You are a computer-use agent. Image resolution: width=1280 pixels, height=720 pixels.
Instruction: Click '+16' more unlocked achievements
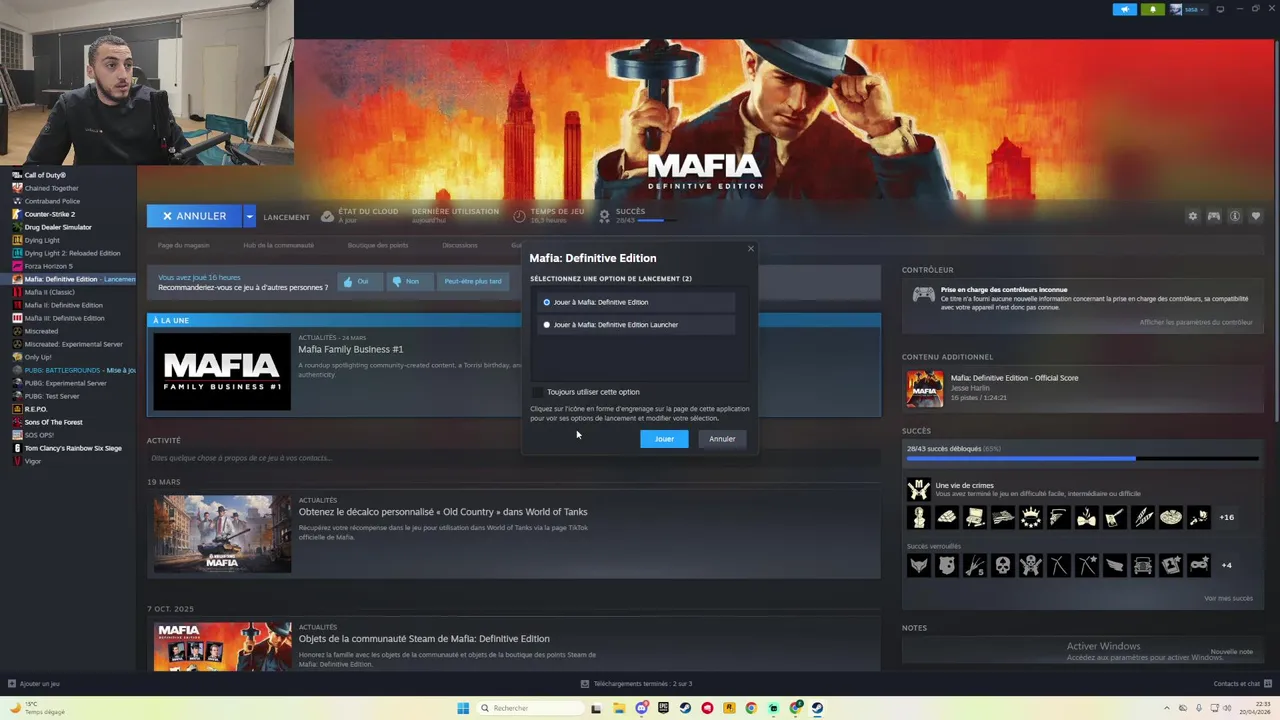(x=1226, y=517)
